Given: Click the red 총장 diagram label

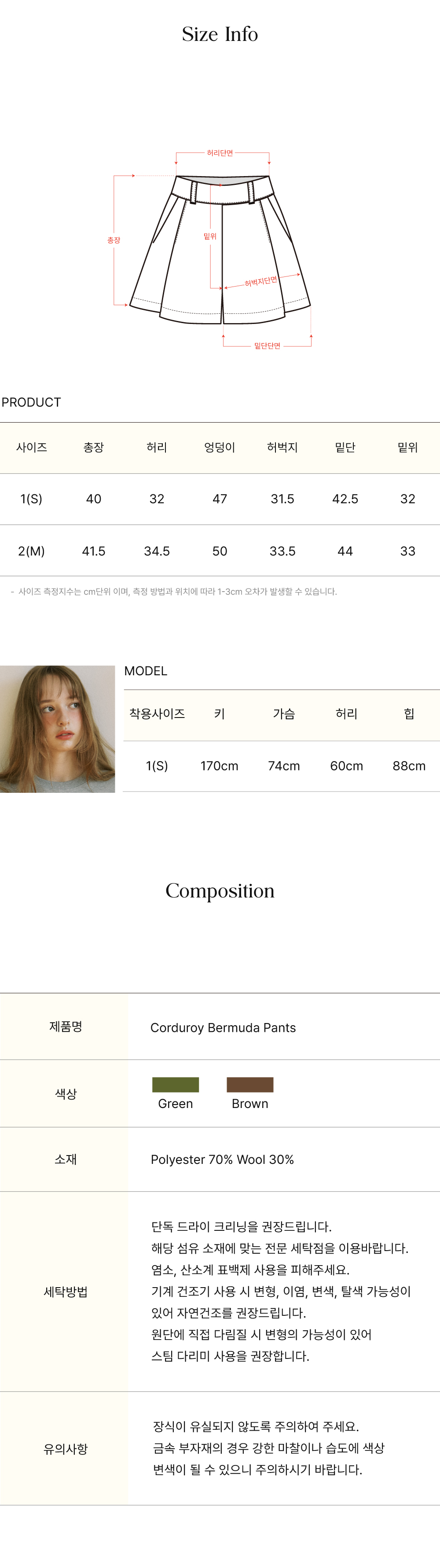Looking at the screenshot, I should (x=114, y=240).
